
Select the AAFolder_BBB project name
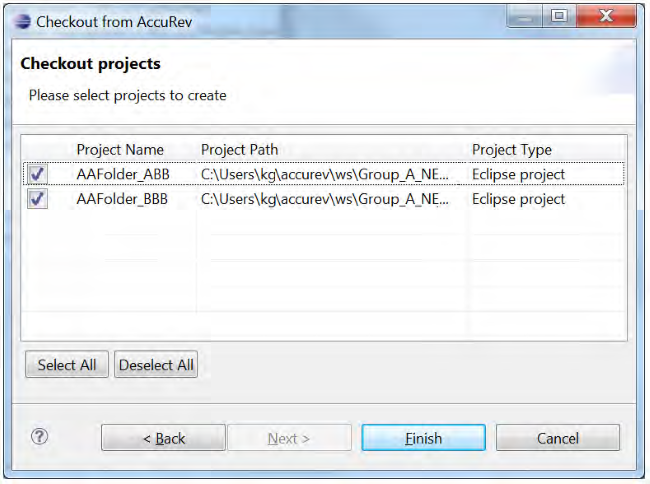coord(123,199)
